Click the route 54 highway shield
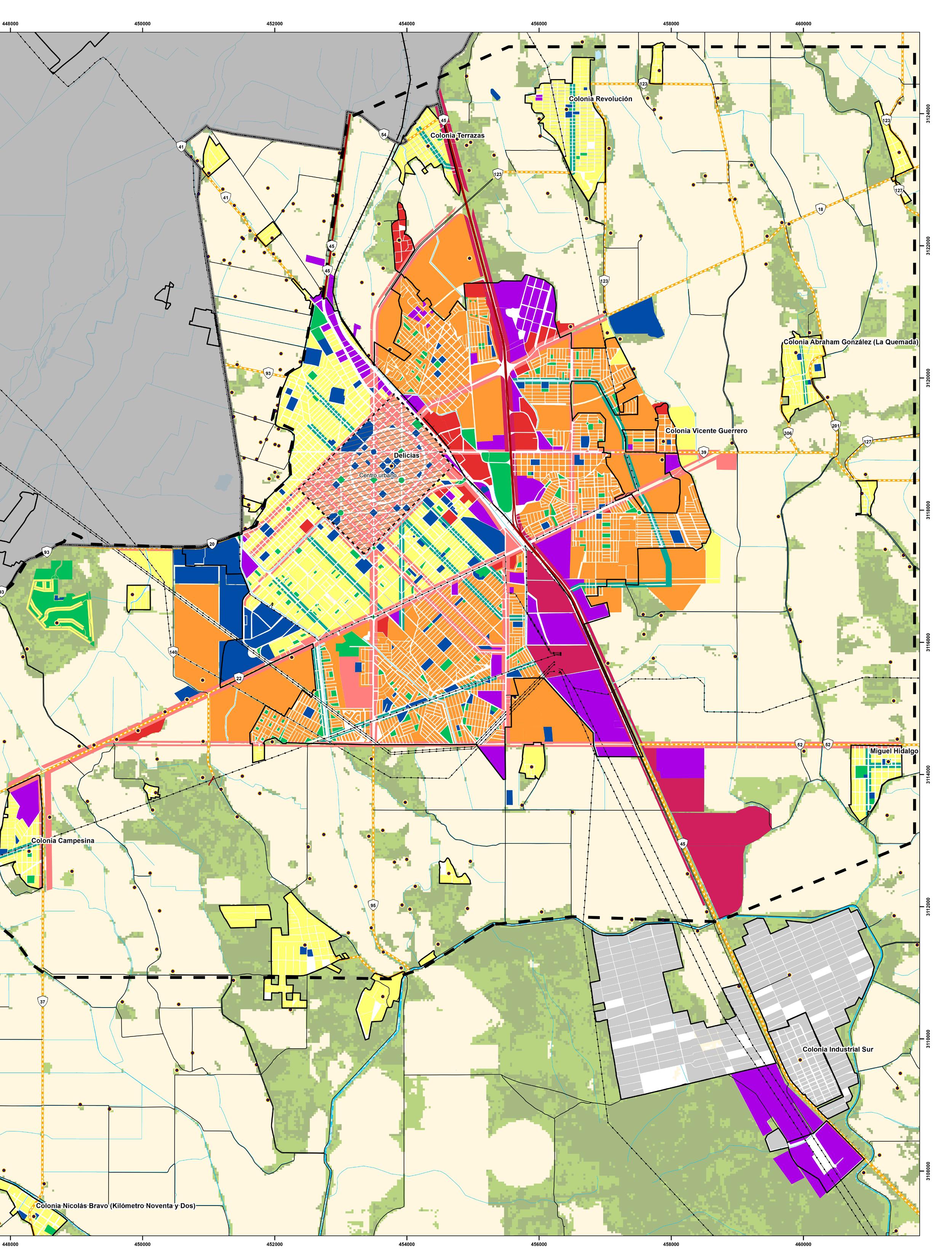The height and width of the screenshot is (1257, 952). 383,135
